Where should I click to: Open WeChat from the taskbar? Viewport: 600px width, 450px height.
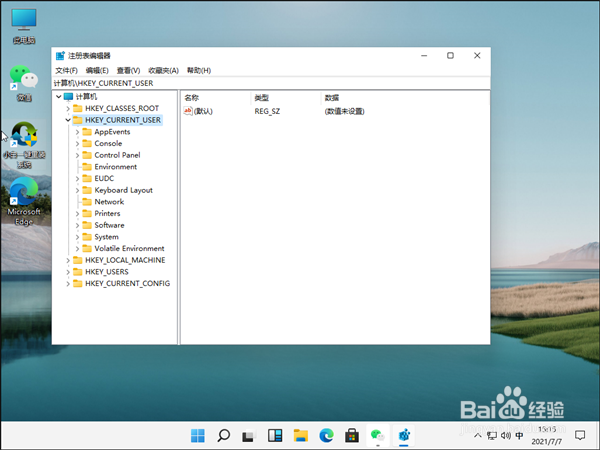point(378,435)
